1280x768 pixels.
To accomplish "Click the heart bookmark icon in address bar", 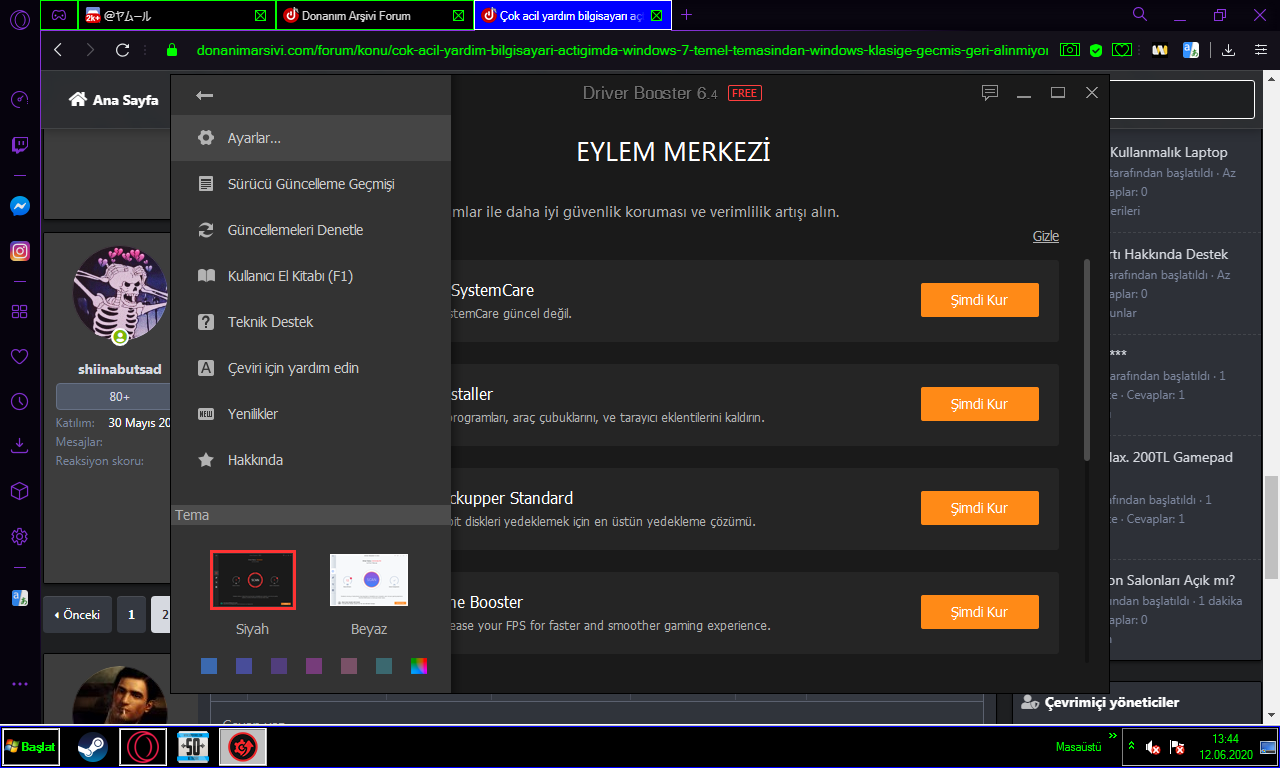I will 1123,49.
